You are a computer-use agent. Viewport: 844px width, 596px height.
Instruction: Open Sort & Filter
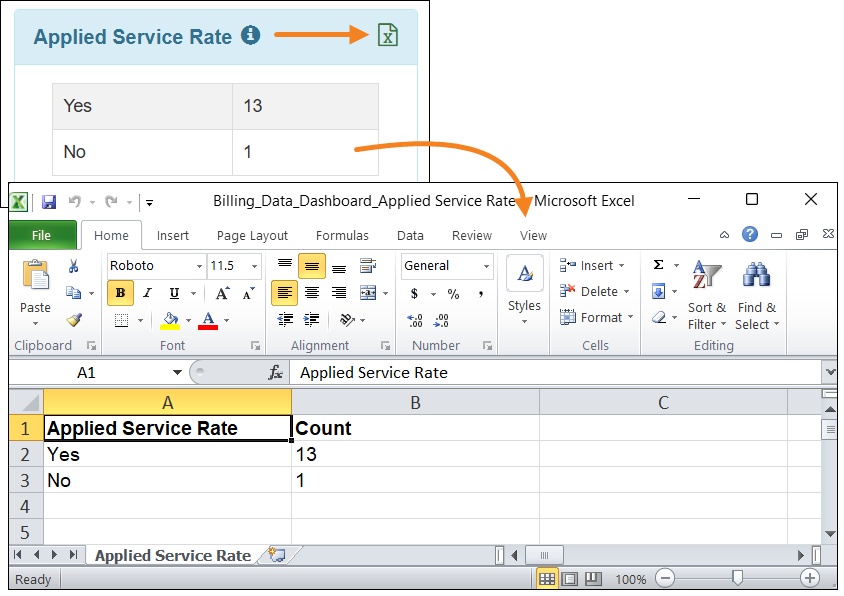pyautogui.click(x=707, y=295)
